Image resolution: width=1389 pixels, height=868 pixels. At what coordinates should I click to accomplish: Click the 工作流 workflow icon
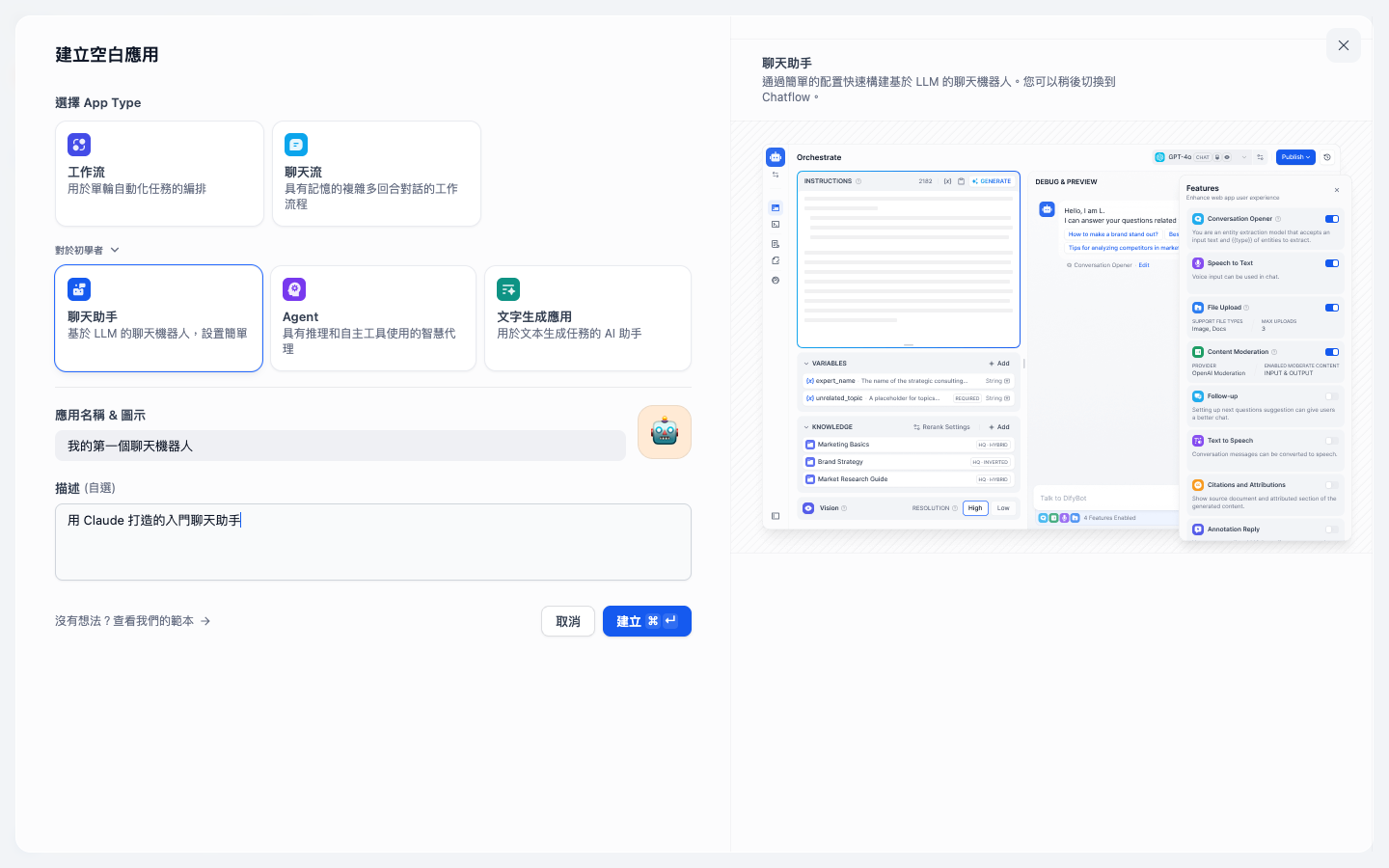(79, 145)
